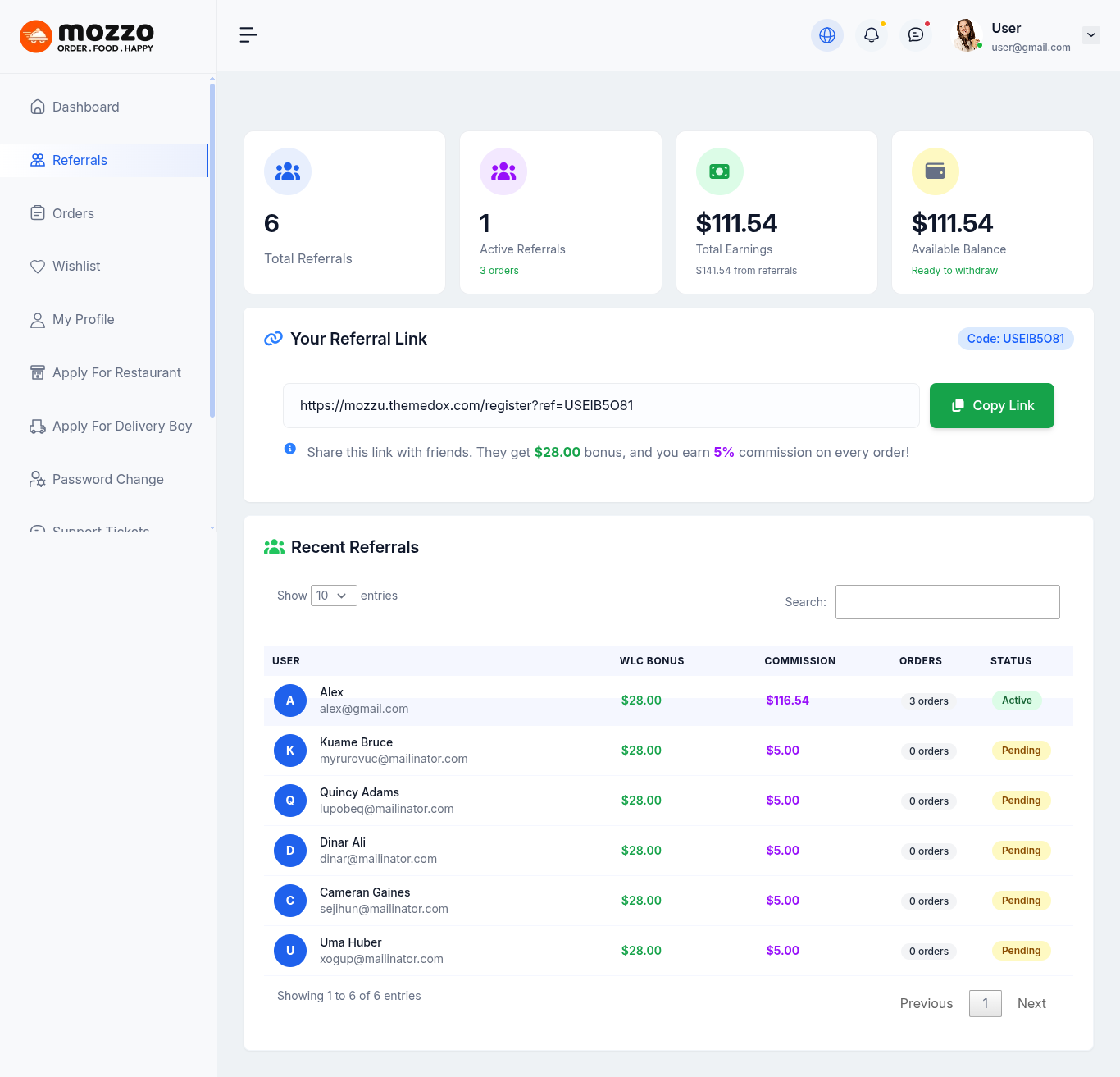Click the sidebar vertical scrollbar

click(x=212, y=246)
